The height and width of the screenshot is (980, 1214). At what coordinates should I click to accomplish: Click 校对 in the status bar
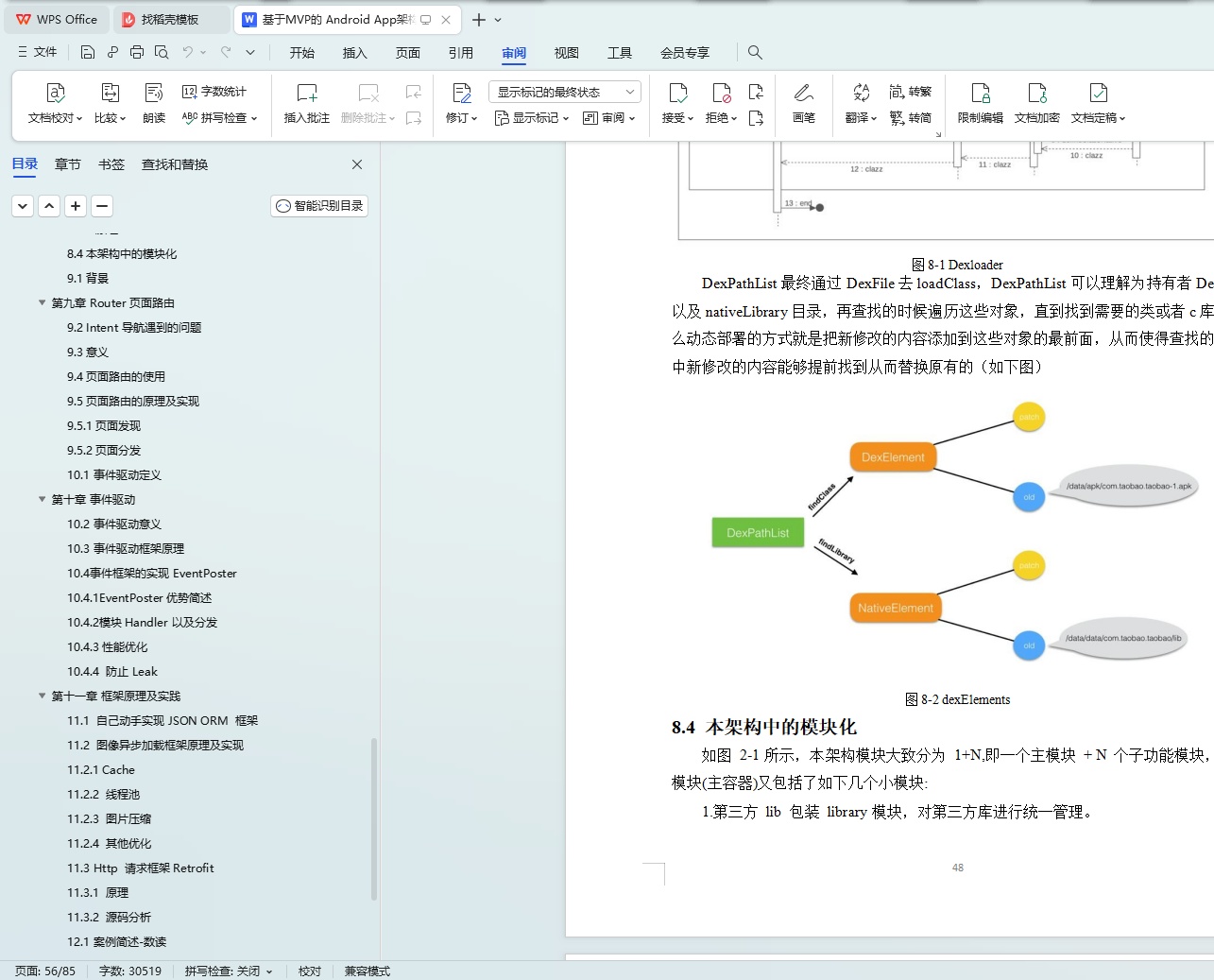coord(310,971)
